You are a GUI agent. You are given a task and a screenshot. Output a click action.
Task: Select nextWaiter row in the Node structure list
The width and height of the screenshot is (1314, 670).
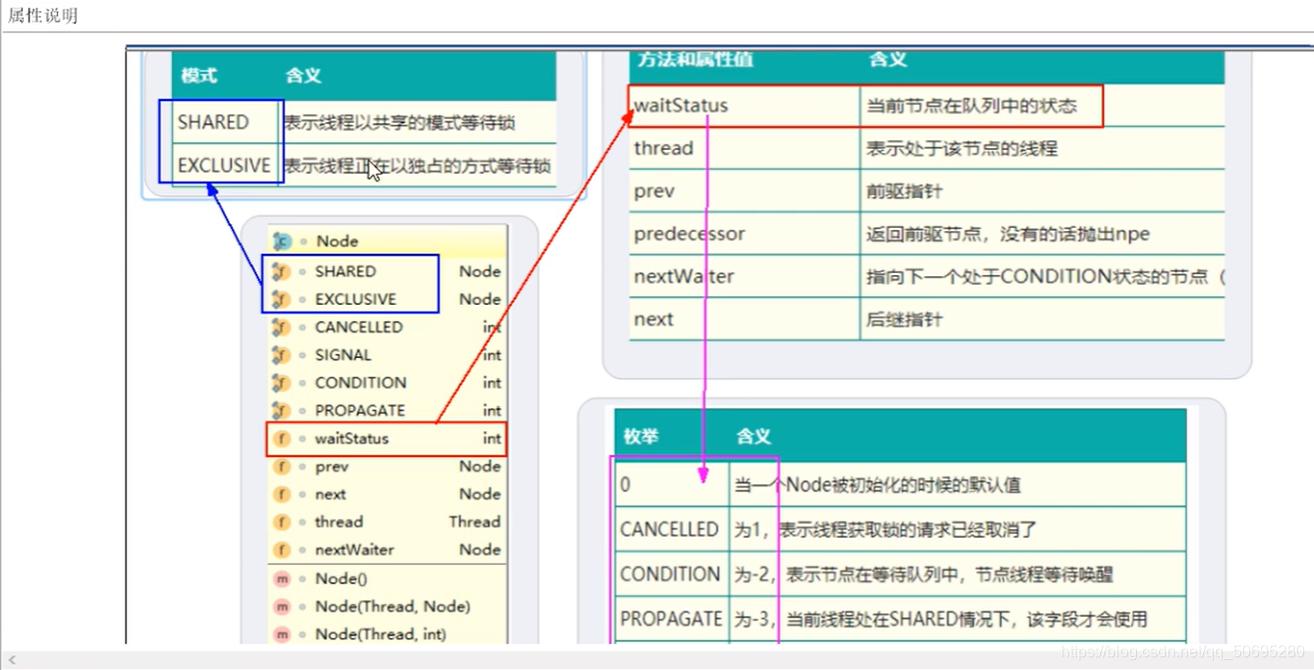(388, 550)
